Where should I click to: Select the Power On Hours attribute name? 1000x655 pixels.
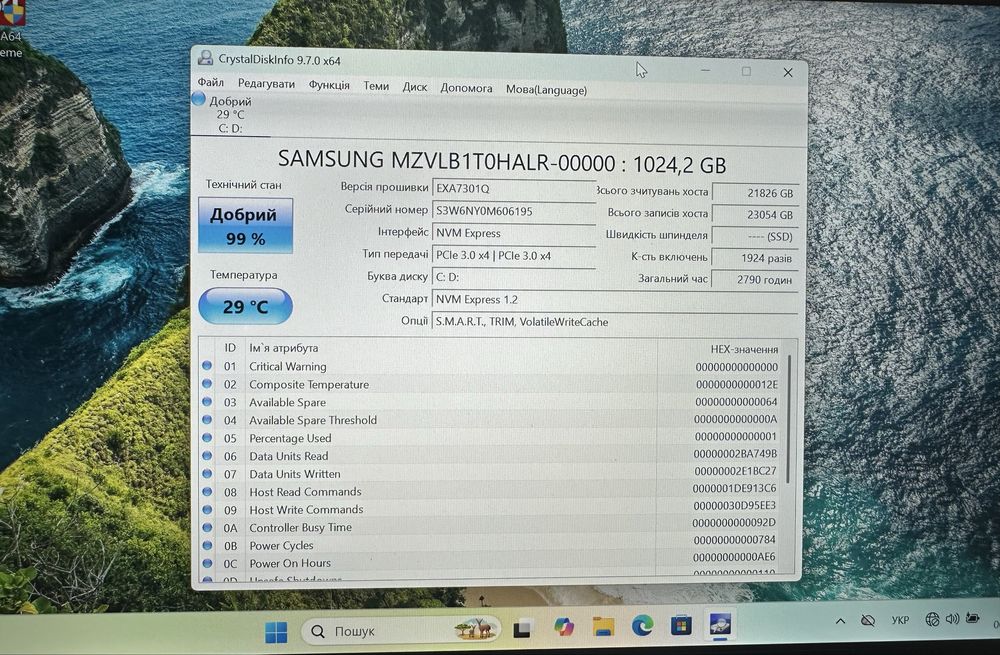point(290,563)
